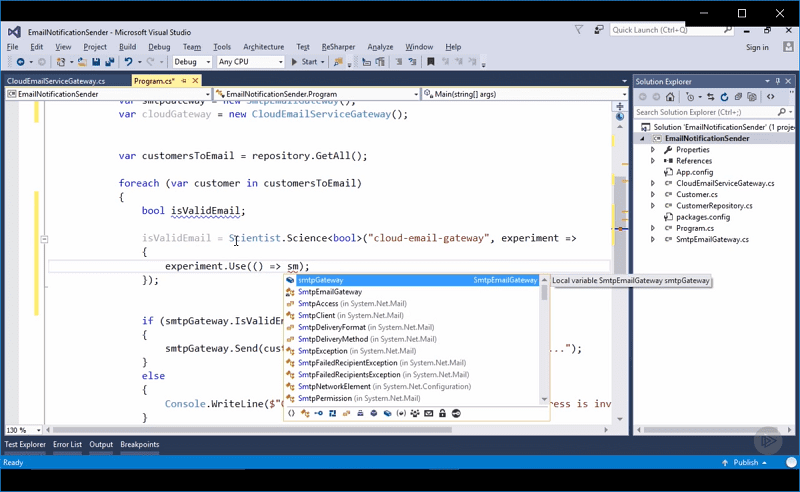Image resolution: width=800 pixels, height=492 pixels.
Task: Open the Start button dropdown arrow
Action: click(322, 62)
